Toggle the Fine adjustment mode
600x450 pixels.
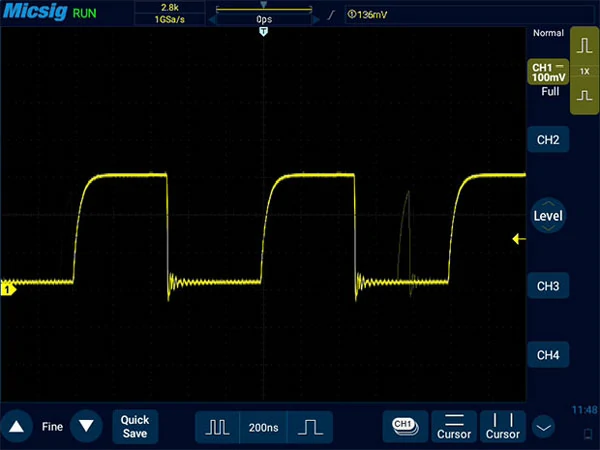(52, 427)
